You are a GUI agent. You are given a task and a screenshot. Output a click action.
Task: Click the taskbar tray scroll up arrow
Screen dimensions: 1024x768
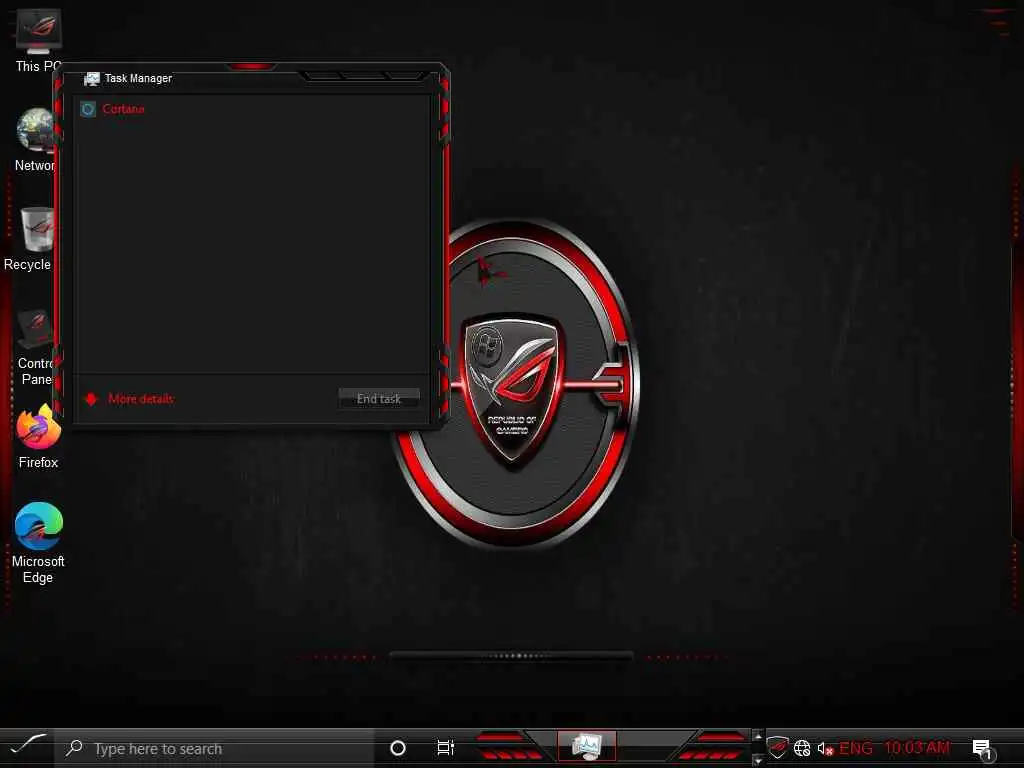[758, 737]
